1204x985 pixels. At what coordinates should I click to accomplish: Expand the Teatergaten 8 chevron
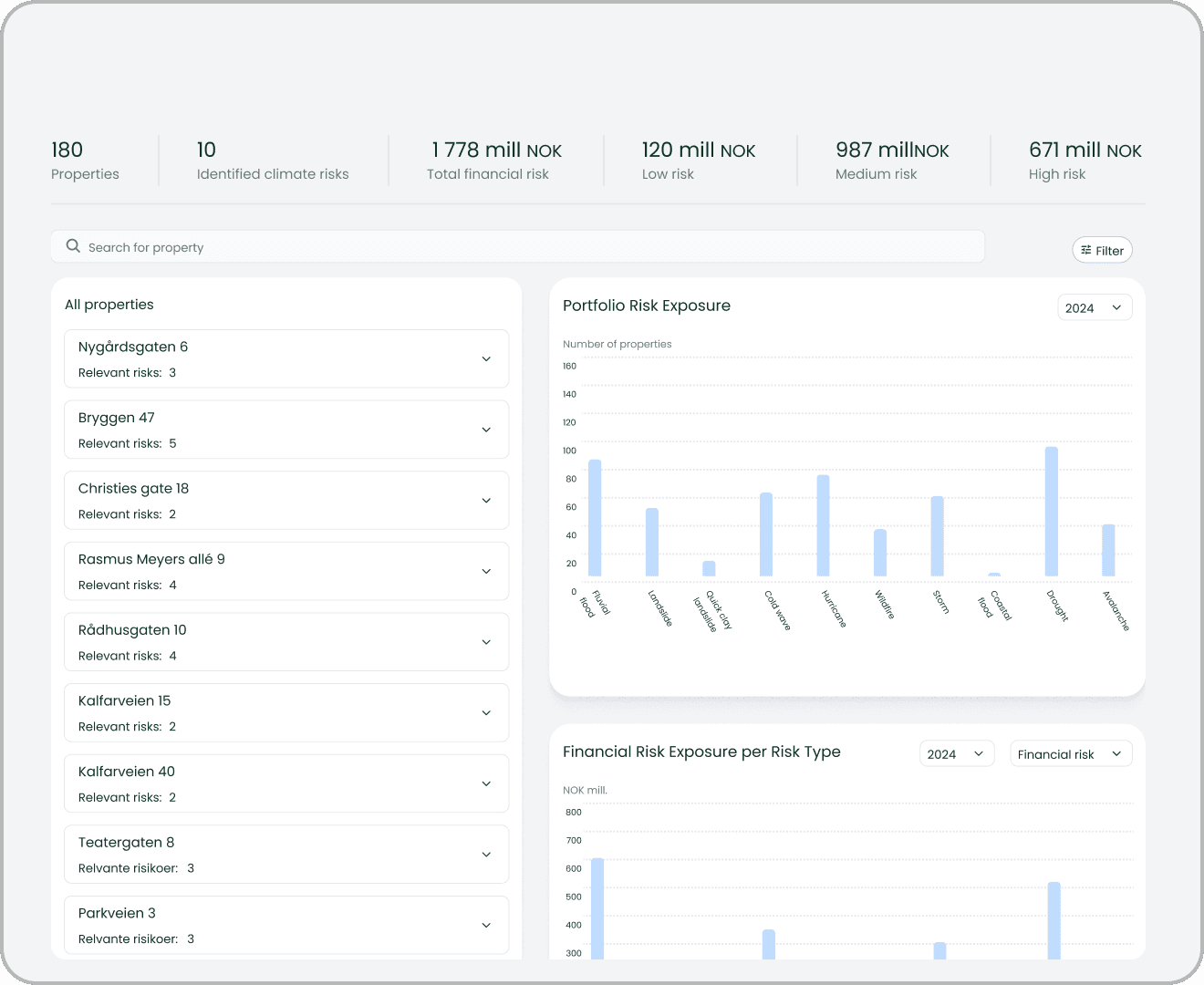pyautogui.click(x=486, y=855)
